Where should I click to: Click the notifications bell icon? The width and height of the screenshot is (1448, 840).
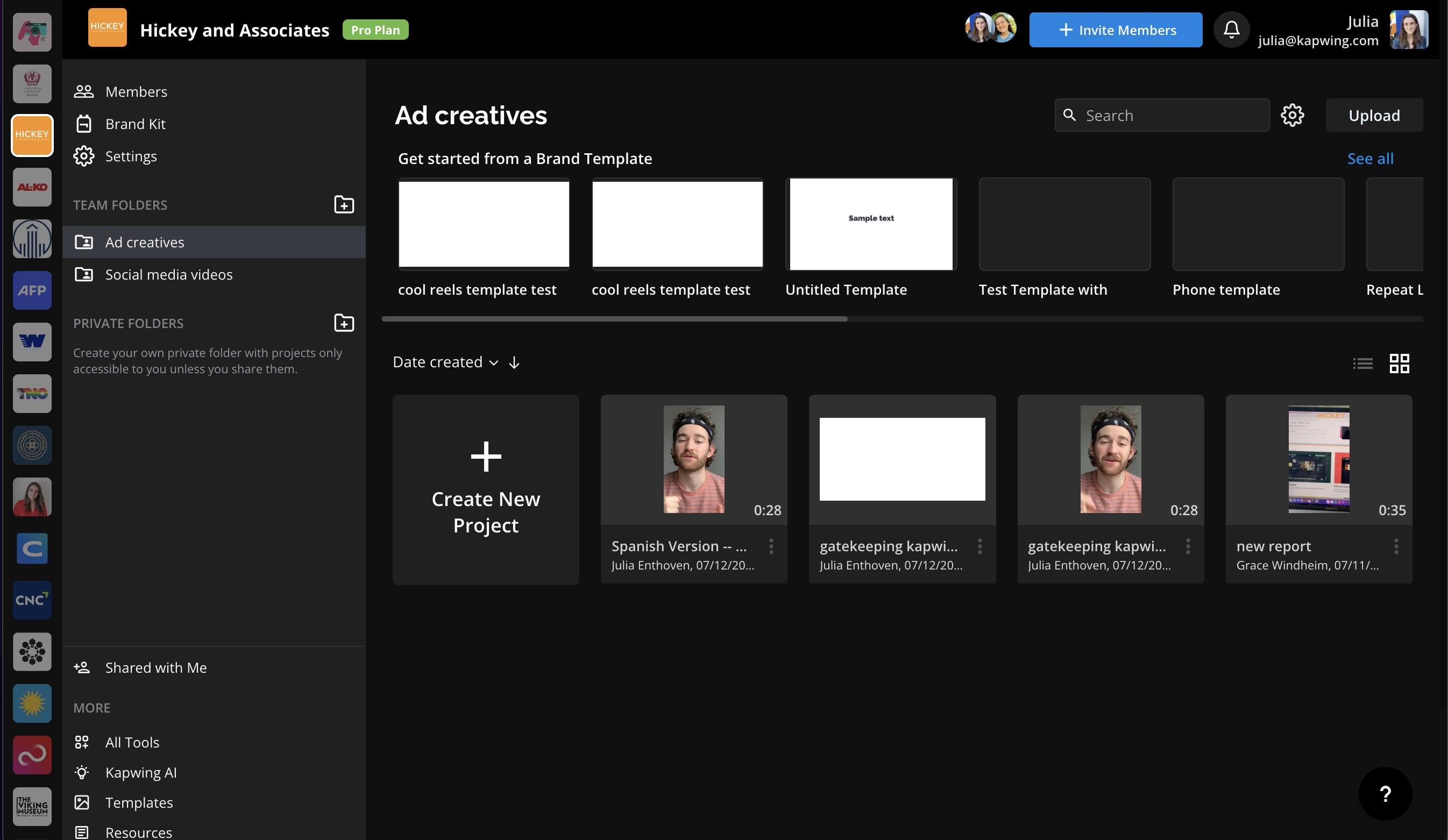point(1231,30)
